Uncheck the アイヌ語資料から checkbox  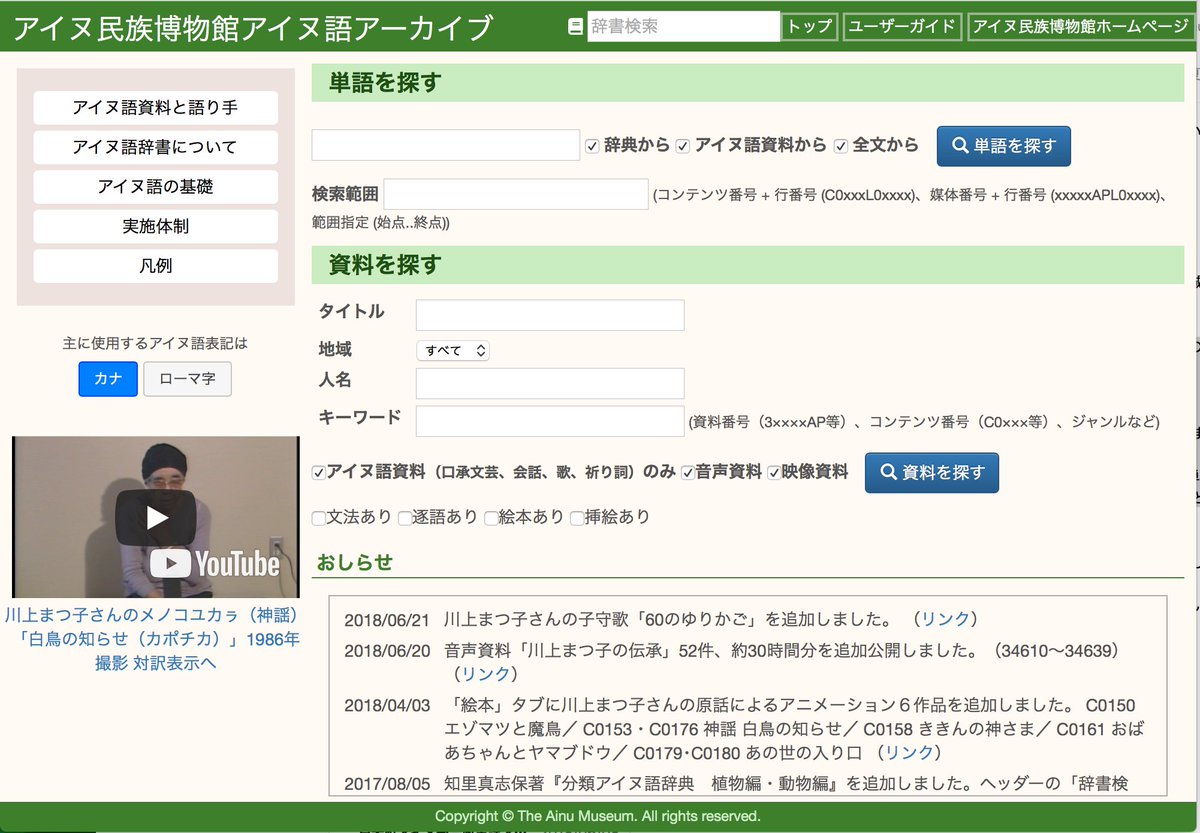(x=682, y=144)
